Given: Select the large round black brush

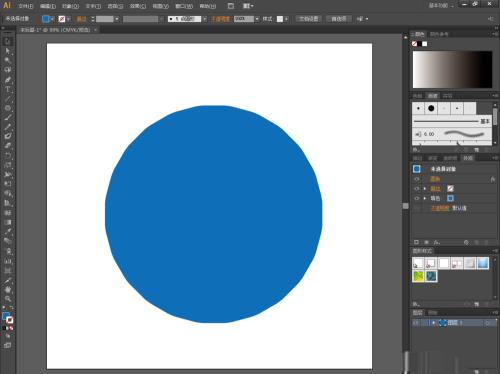Looking at the screenshot, I should (431, 108).
